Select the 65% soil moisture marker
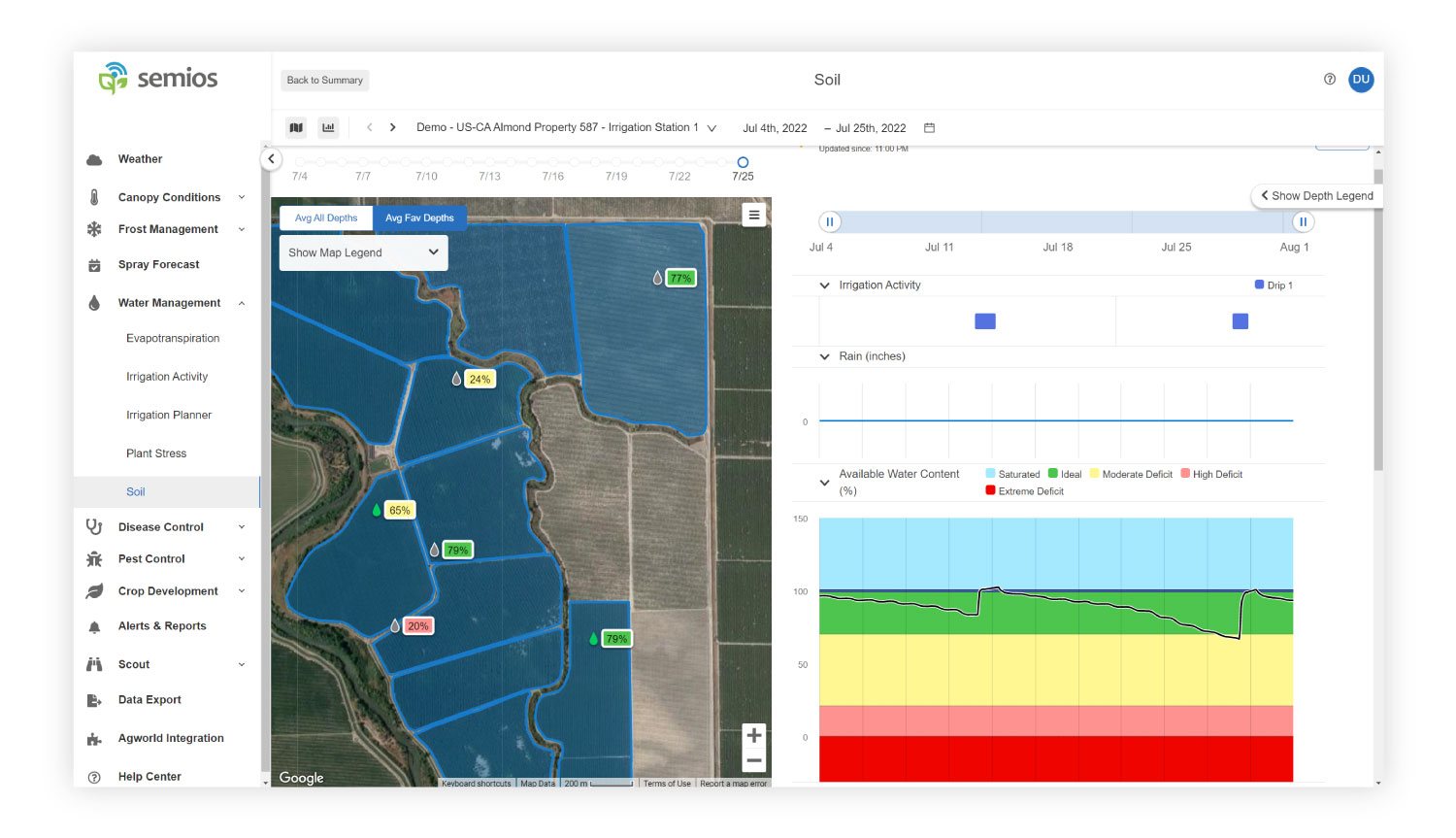Screen dimensions: 1456x838 (x=400, y=510)
